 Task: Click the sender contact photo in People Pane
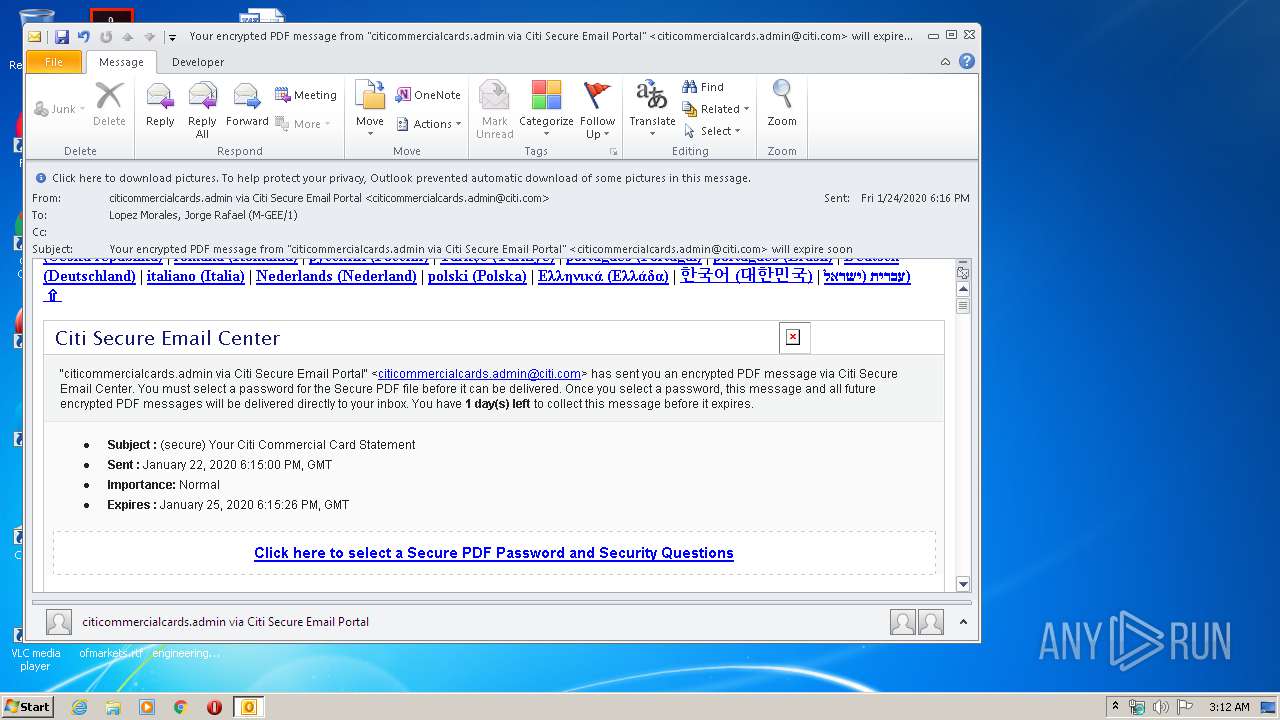coord(59,622)
